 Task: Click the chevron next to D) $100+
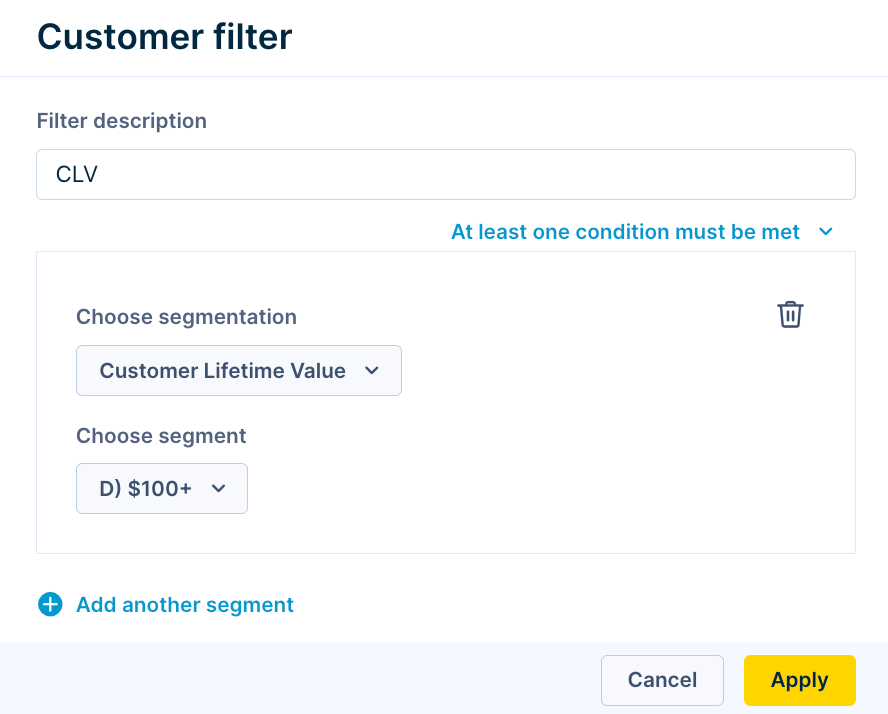point(219,488)
